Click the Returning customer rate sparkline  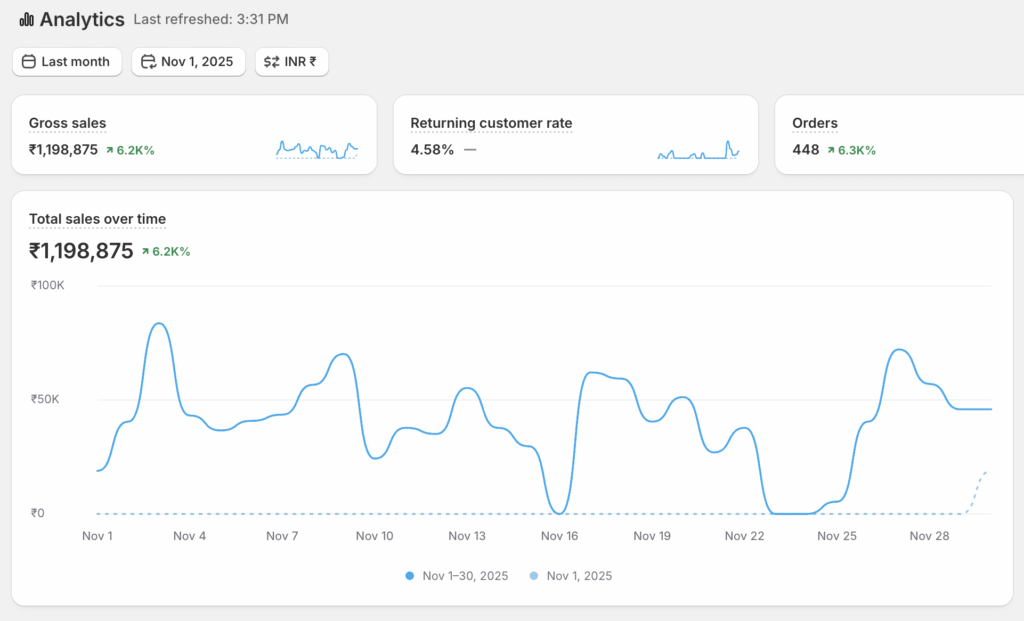[698, 150]
